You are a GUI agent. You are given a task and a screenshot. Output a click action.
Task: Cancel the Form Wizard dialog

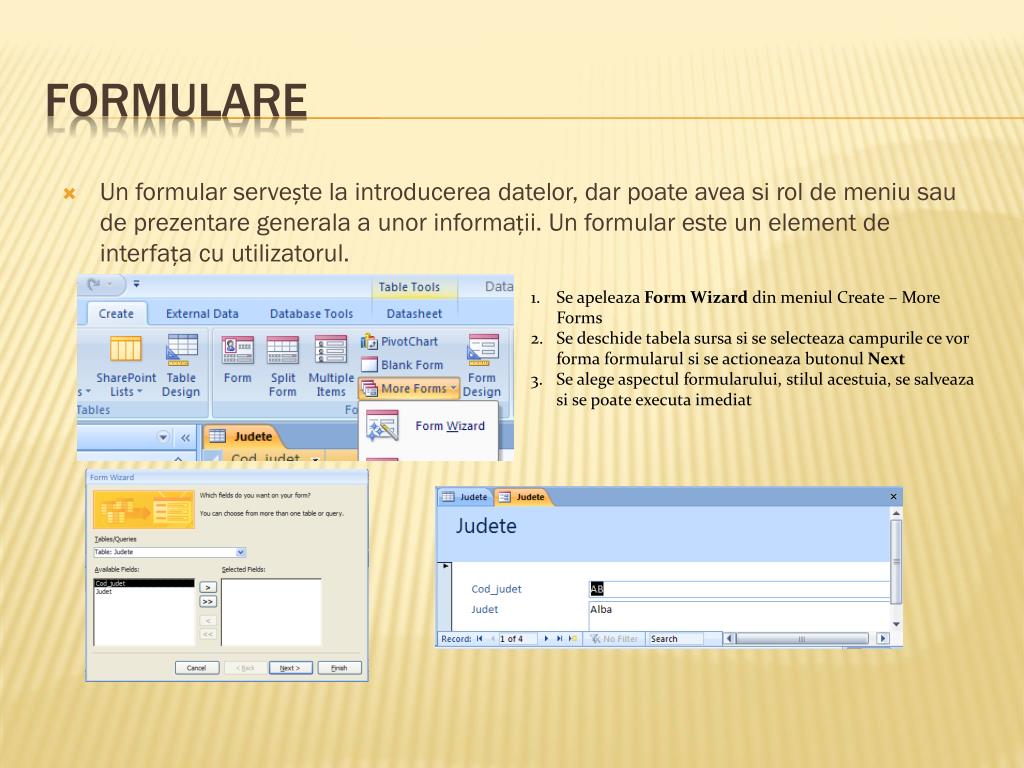click(197, 667)
